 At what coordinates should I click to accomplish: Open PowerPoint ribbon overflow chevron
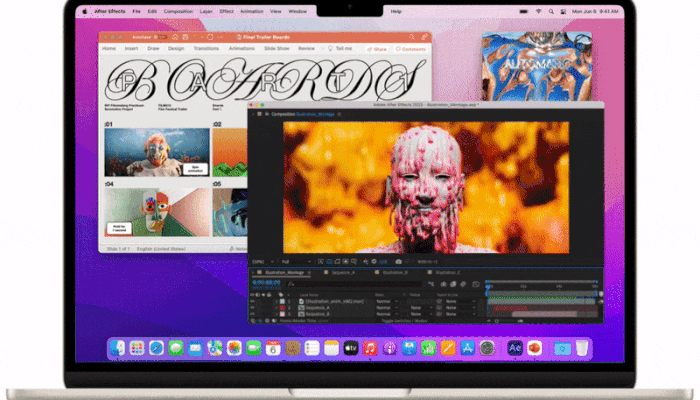322,48
